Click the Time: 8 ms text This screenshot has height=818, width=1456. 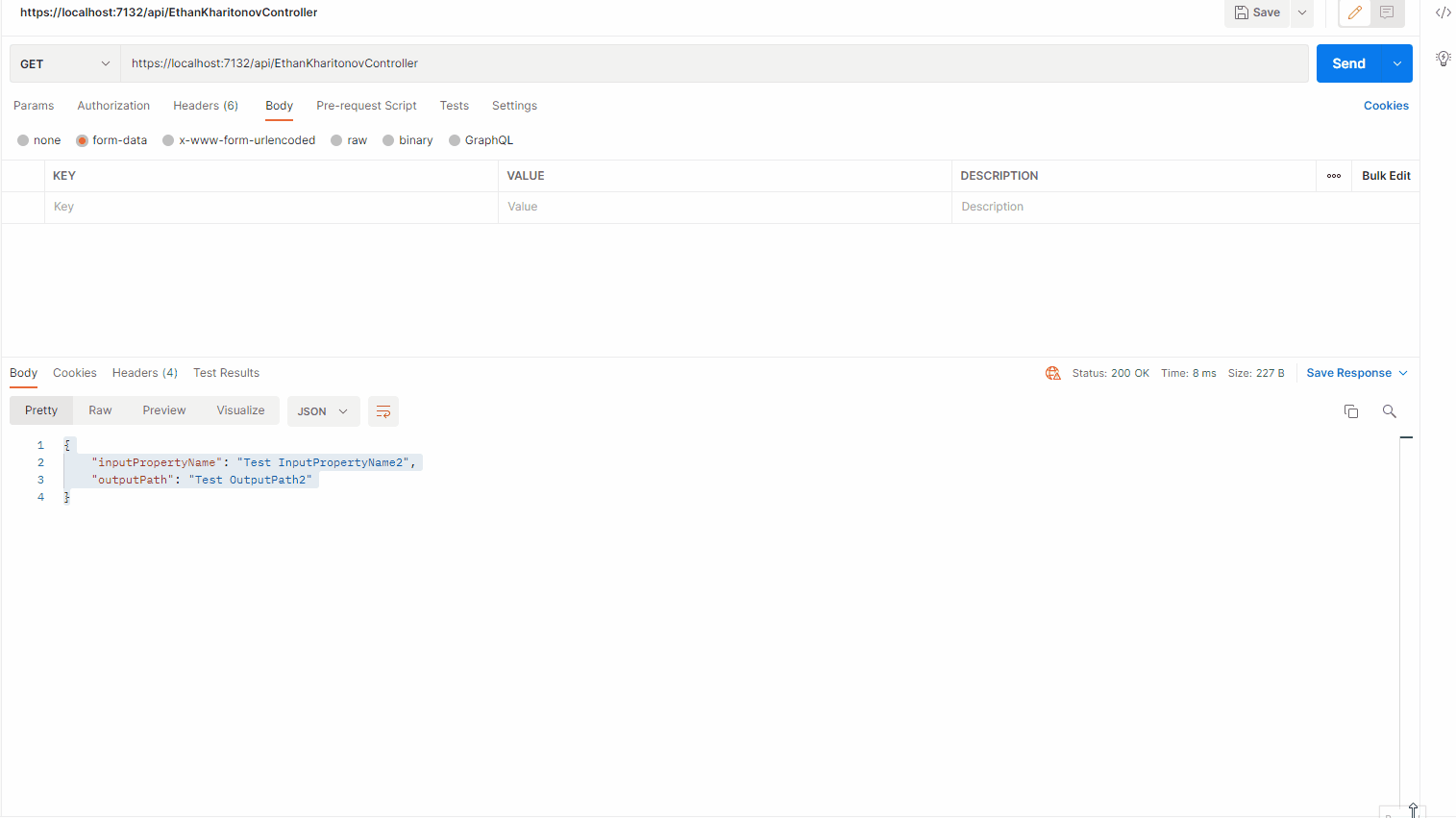[x=1189, y=373]
